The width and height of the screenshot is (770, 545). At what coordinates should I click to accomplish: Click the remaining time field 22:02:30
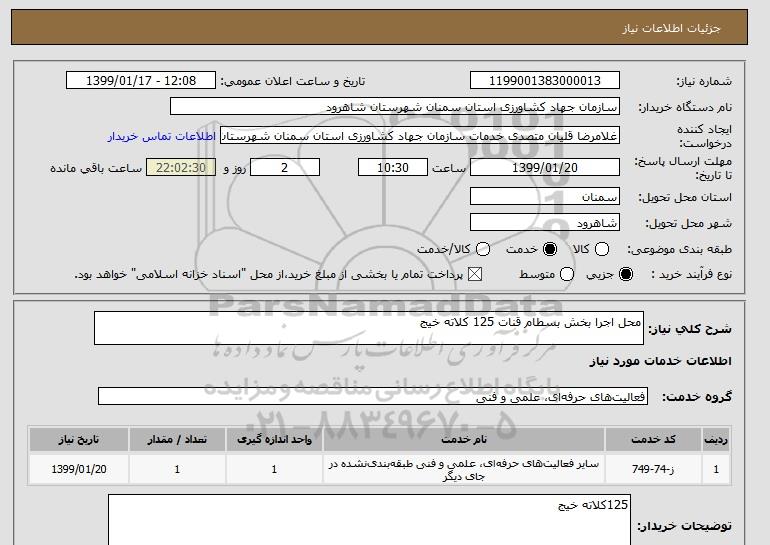[x=181, y=167]
